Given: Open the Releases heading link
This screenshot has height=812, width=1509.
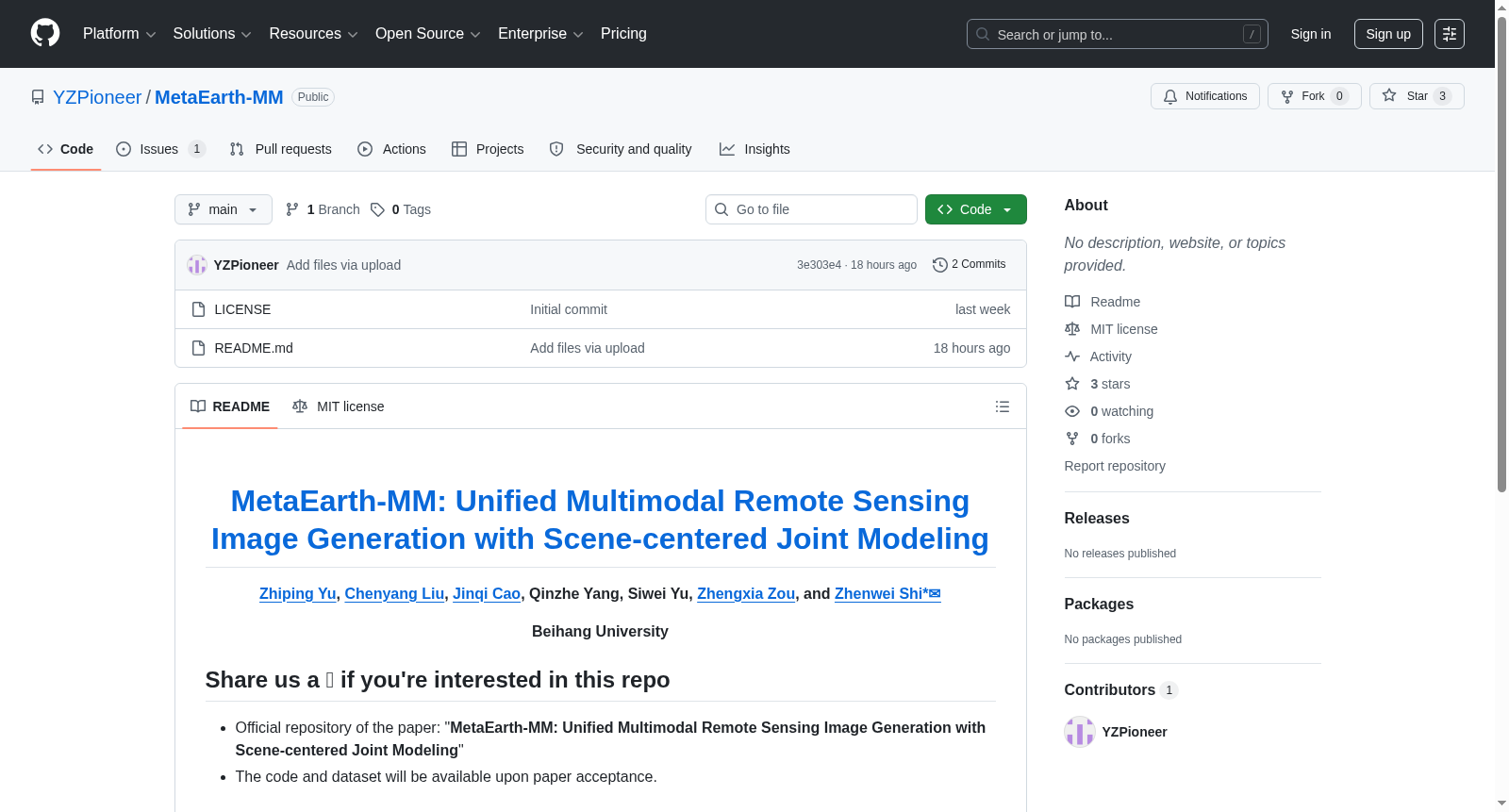Looking at the screenshot, I should pos(1097,519).
